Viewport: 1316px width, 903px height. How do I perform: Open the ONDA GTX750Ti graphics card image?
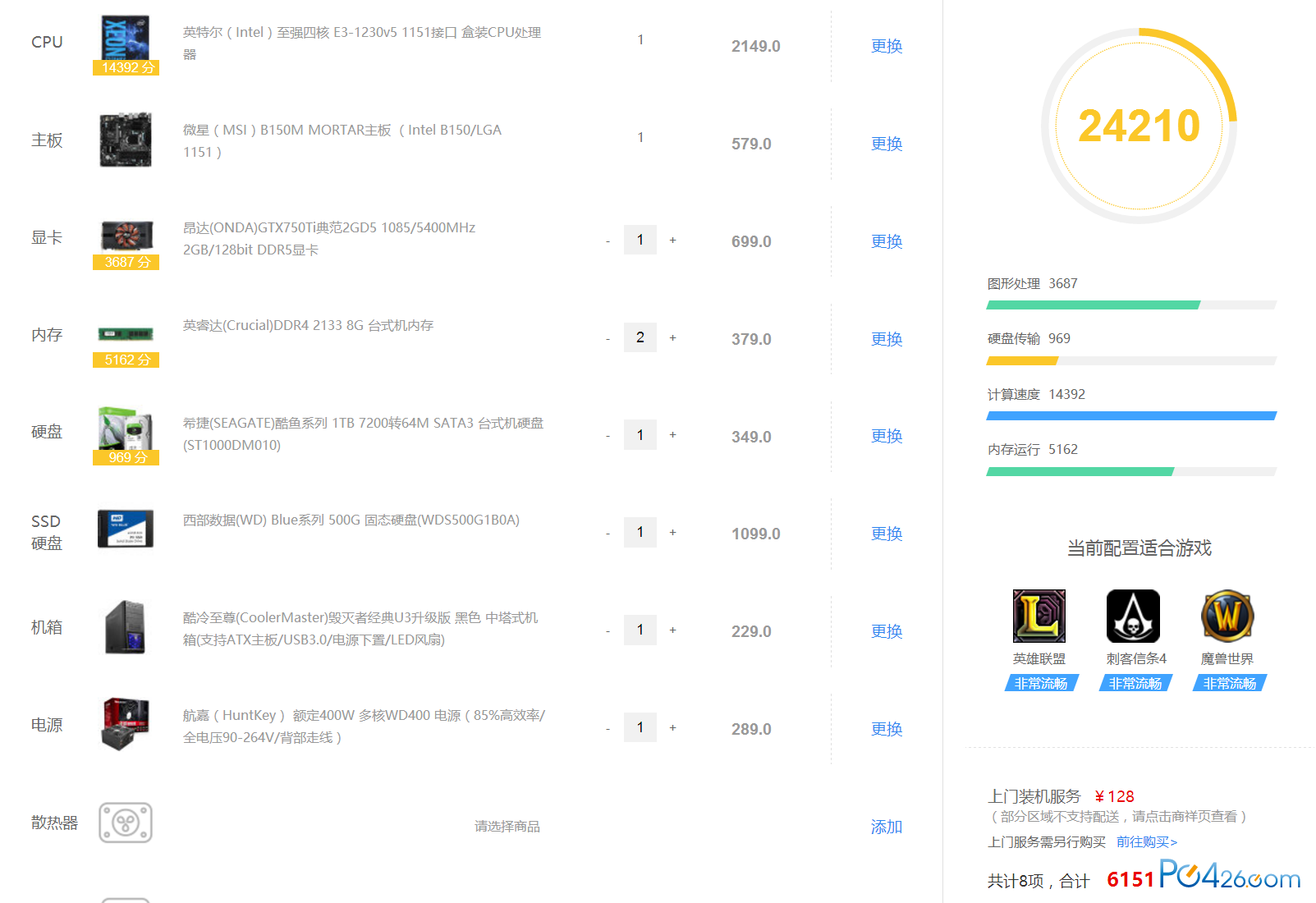126,236
